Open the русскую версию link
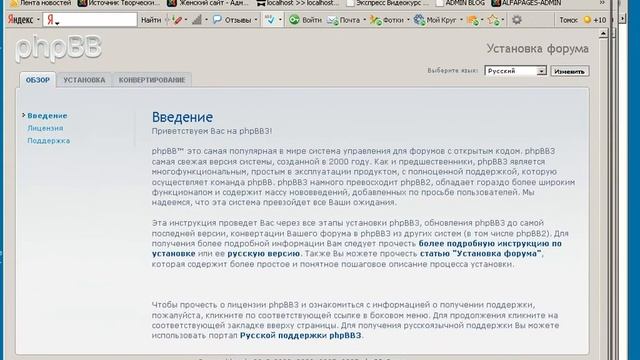This screenshot has height=360, width=640. tap(264, 254)
